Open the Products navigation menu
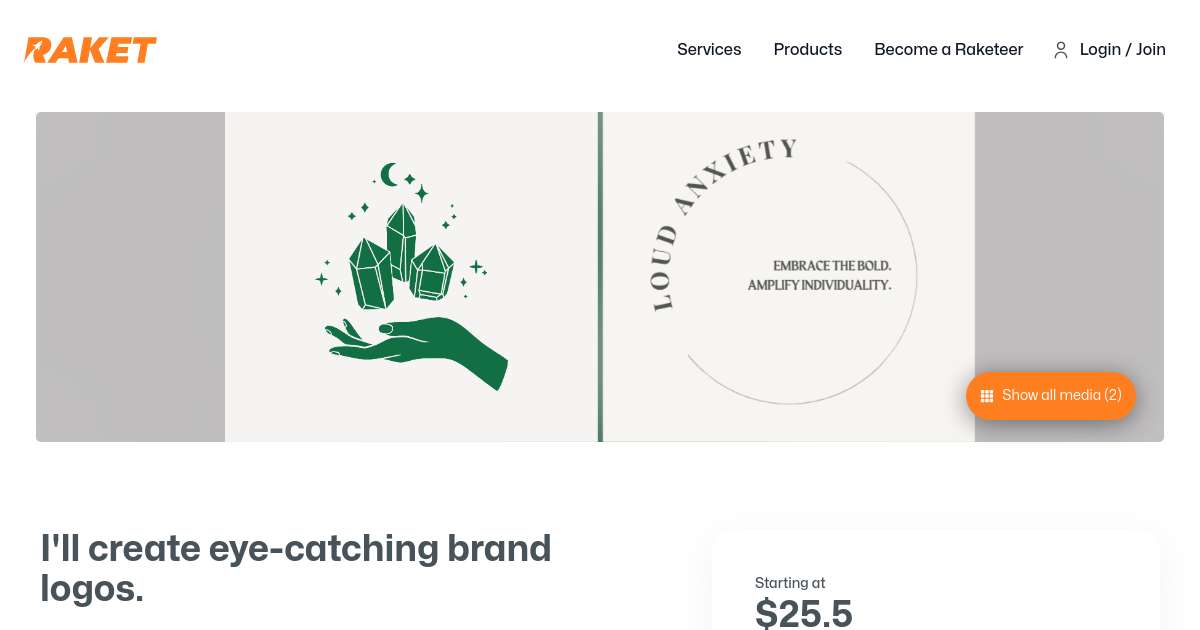1200x630 pixels. coord(808,49)
